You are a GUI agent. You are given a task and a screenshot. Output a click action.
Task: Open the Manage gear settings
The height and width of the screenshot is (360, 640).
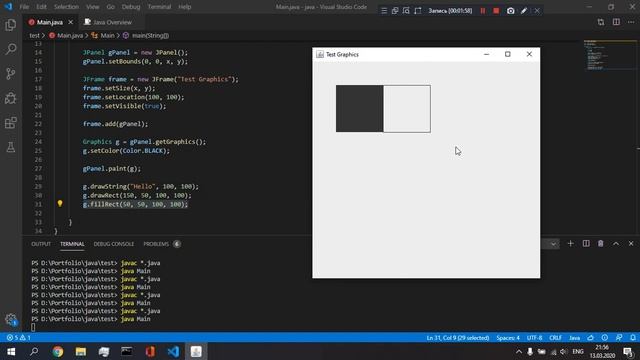pyautogui.click(x=11, y=320)
